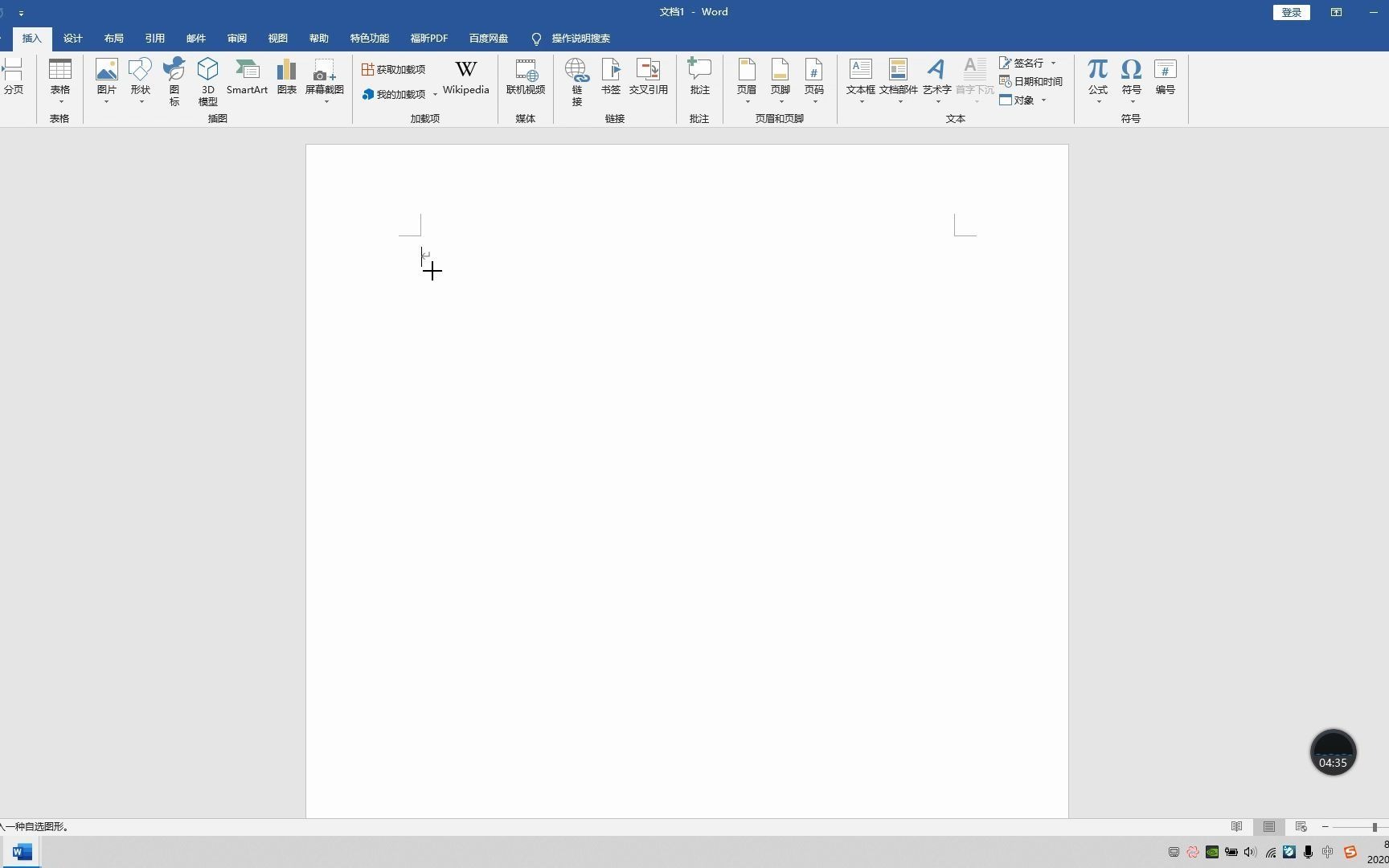Insert a hyperlink with 链接
Screen dimensions: 1389x868
click(577, 81)
